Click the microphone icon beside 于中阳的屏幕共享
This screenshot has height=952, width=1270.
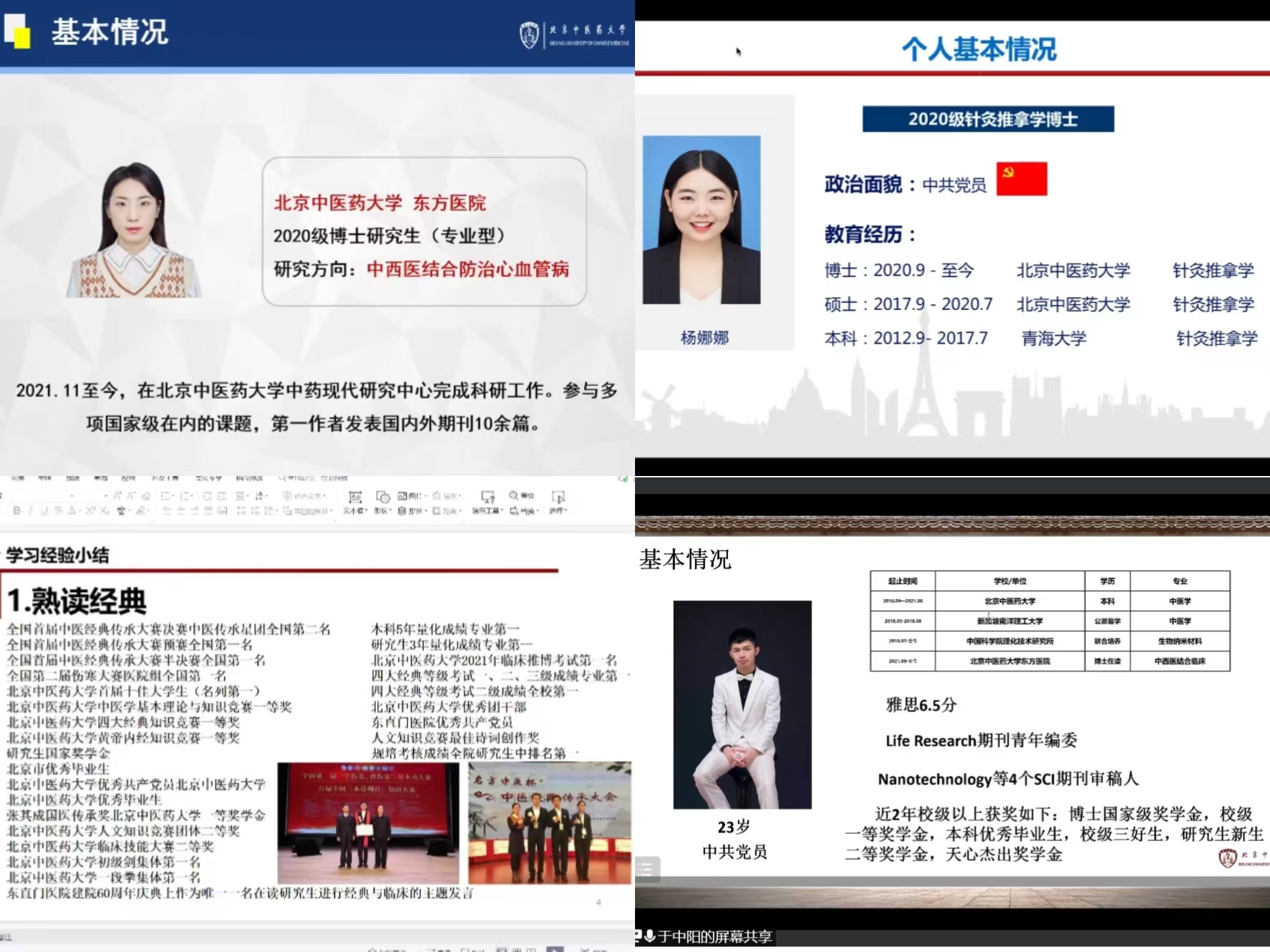coord(649,936)
